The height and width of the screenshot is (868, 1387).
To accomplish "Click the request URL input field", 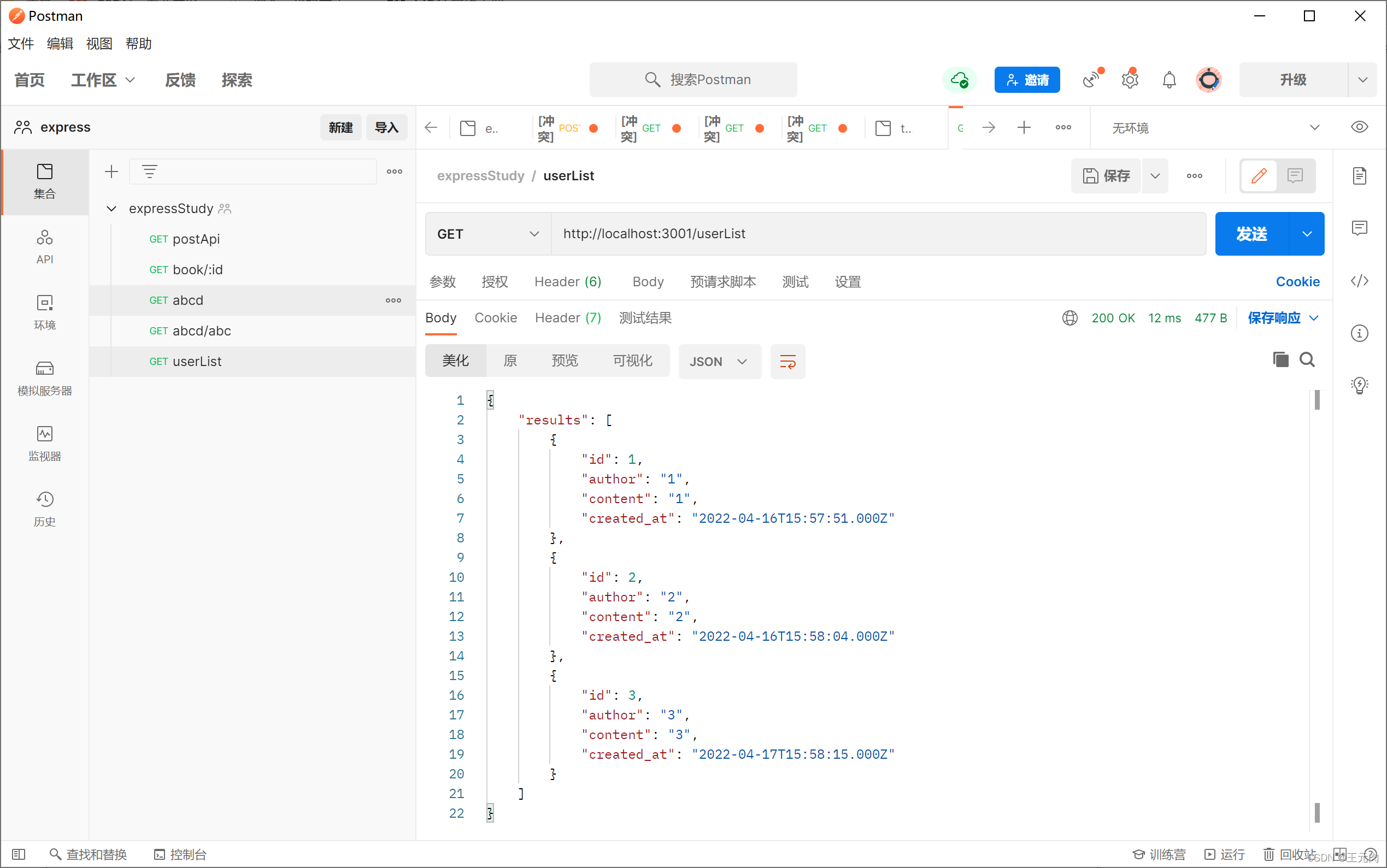I will coord(878,234).
